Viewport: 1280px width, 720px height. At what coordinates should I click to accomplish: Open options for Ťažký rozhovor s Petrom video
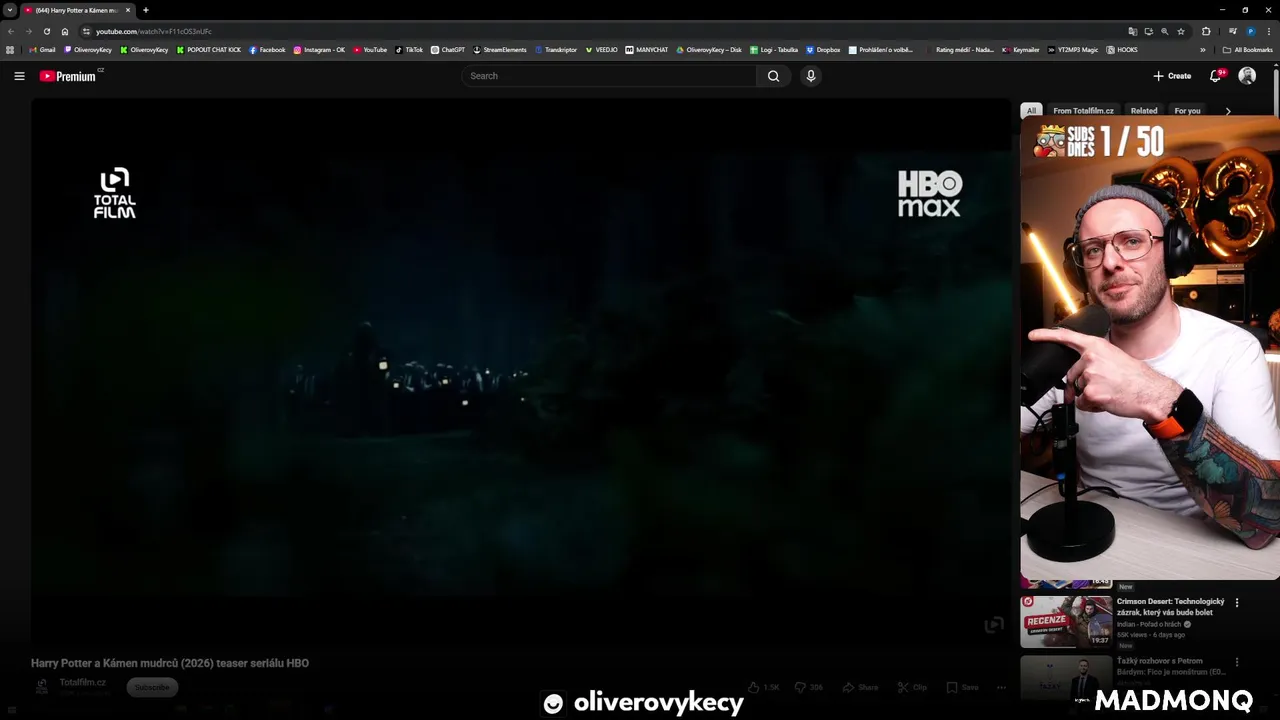1237,662
